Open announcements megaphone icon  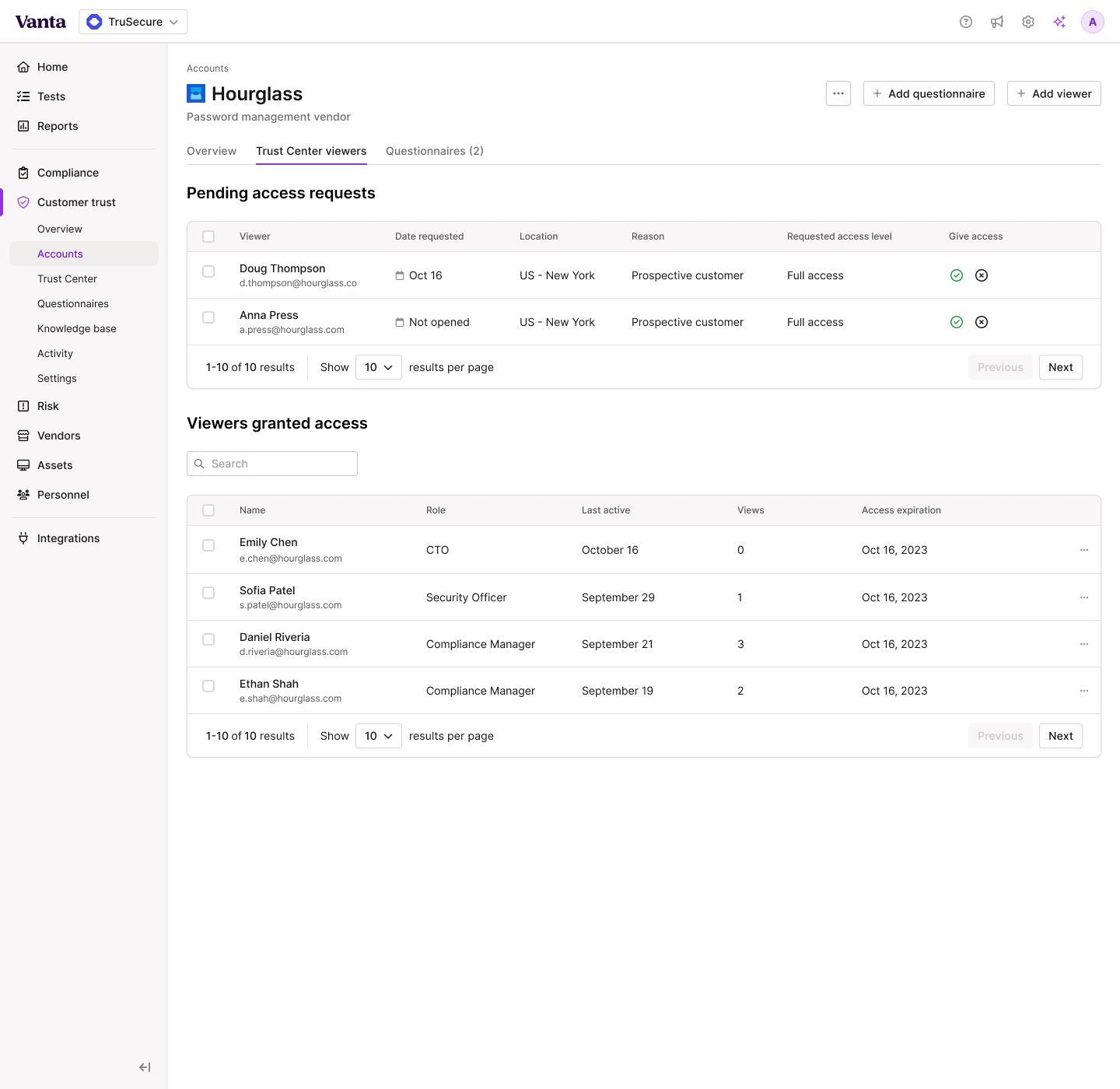pyautogui.click(x=997, y=22)
